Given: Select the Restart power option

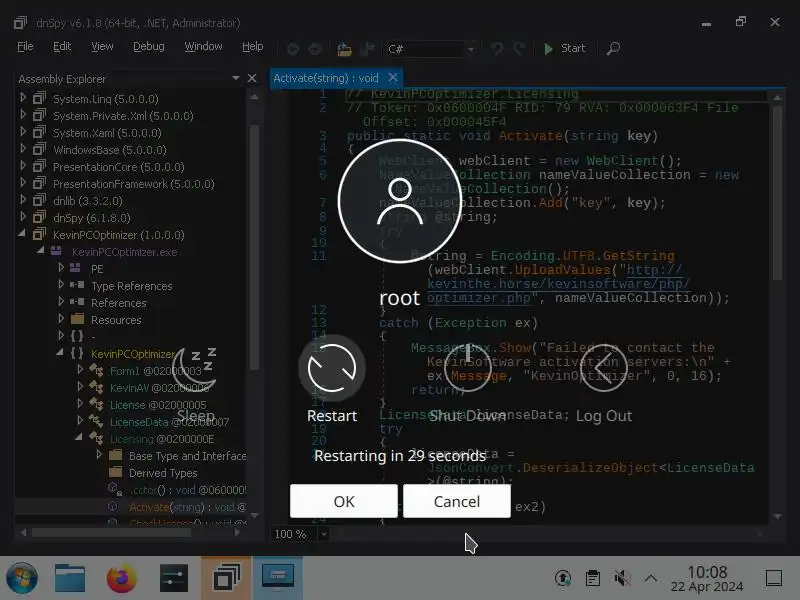Looking at the screenshot, I should (332, 367).
